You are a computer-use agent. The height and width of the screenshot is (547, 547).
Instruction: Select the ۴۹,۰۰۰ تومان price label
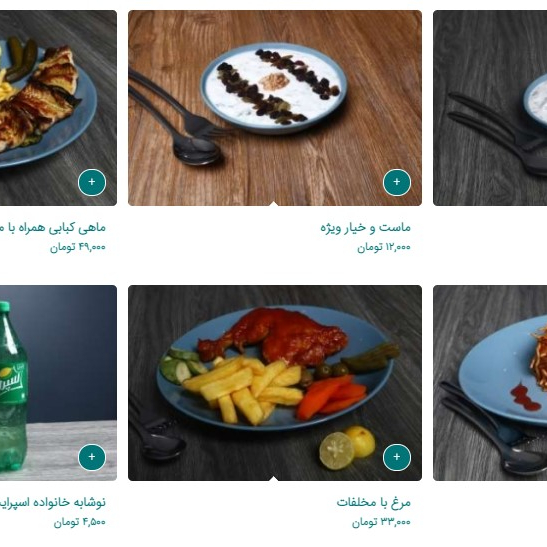(77, 247)
